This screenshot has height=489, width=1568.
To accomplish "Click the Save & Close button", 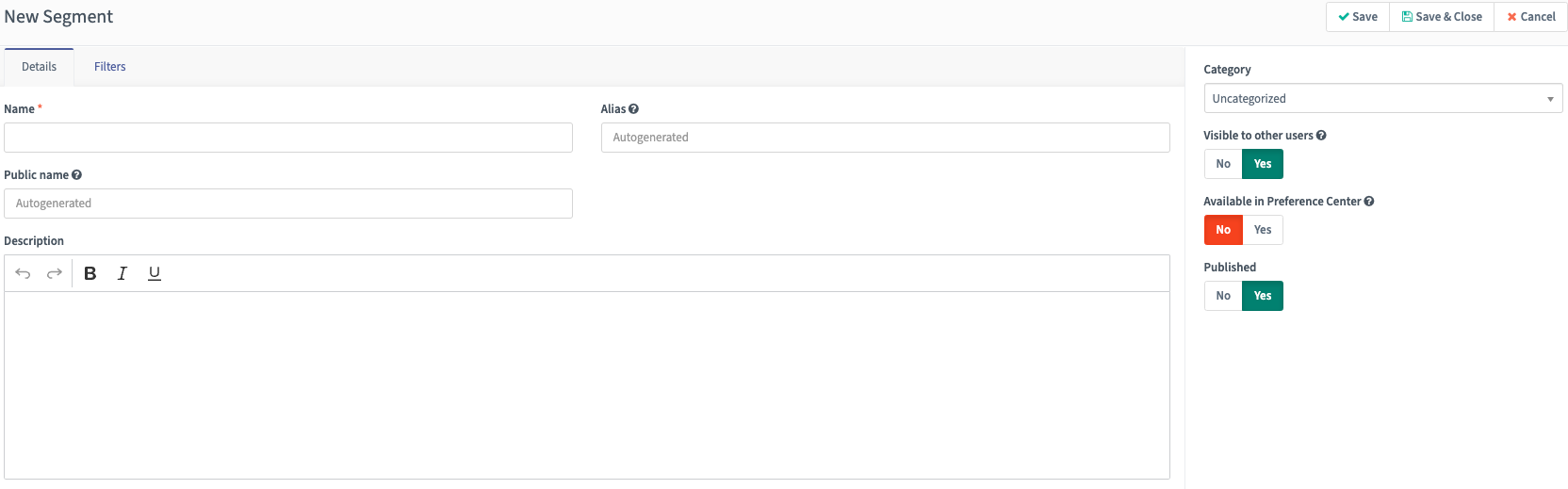I will coord(1442,17).
